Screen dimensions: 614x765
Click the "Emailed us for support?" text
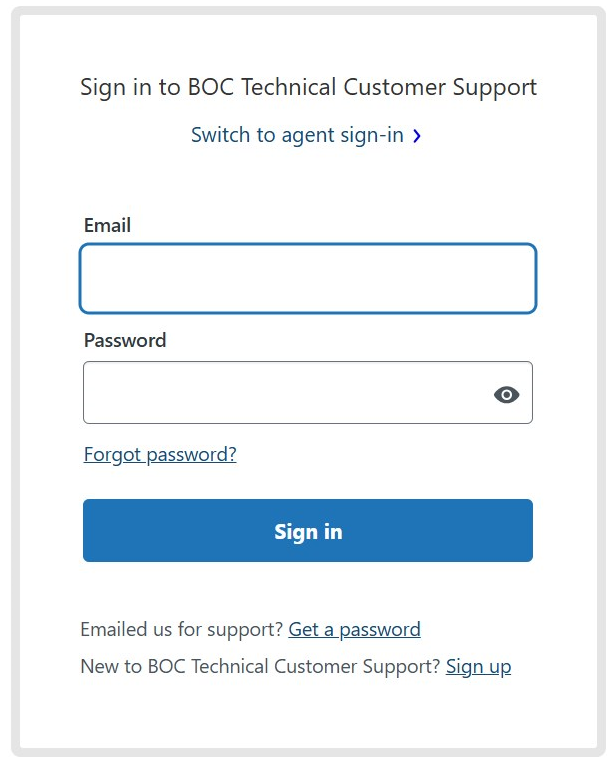tap(182, 629)
